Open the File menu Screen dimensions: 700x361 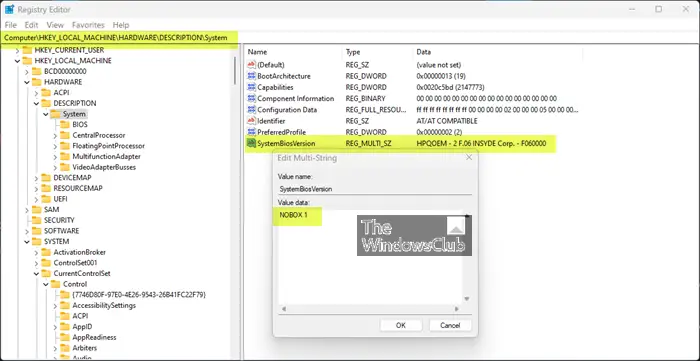[x=10, y=25]
